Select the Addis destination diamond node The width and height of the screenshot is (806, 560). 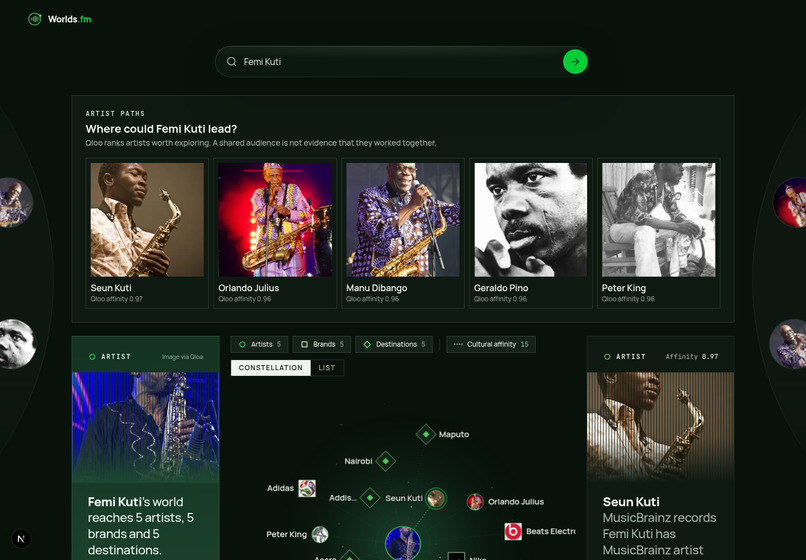pos(370,498)
